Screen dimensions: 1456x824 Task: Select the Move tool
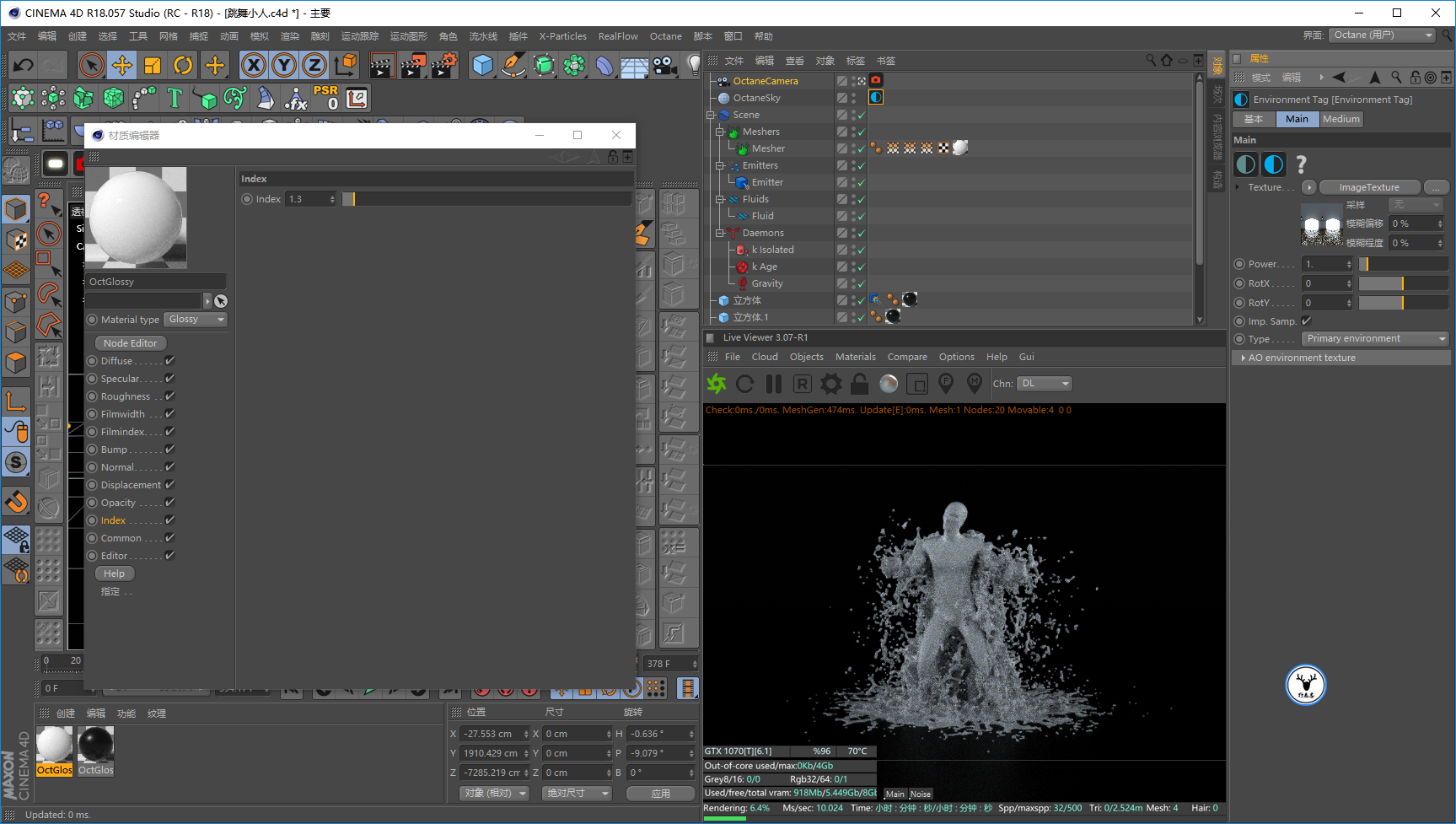pos(122,65)
